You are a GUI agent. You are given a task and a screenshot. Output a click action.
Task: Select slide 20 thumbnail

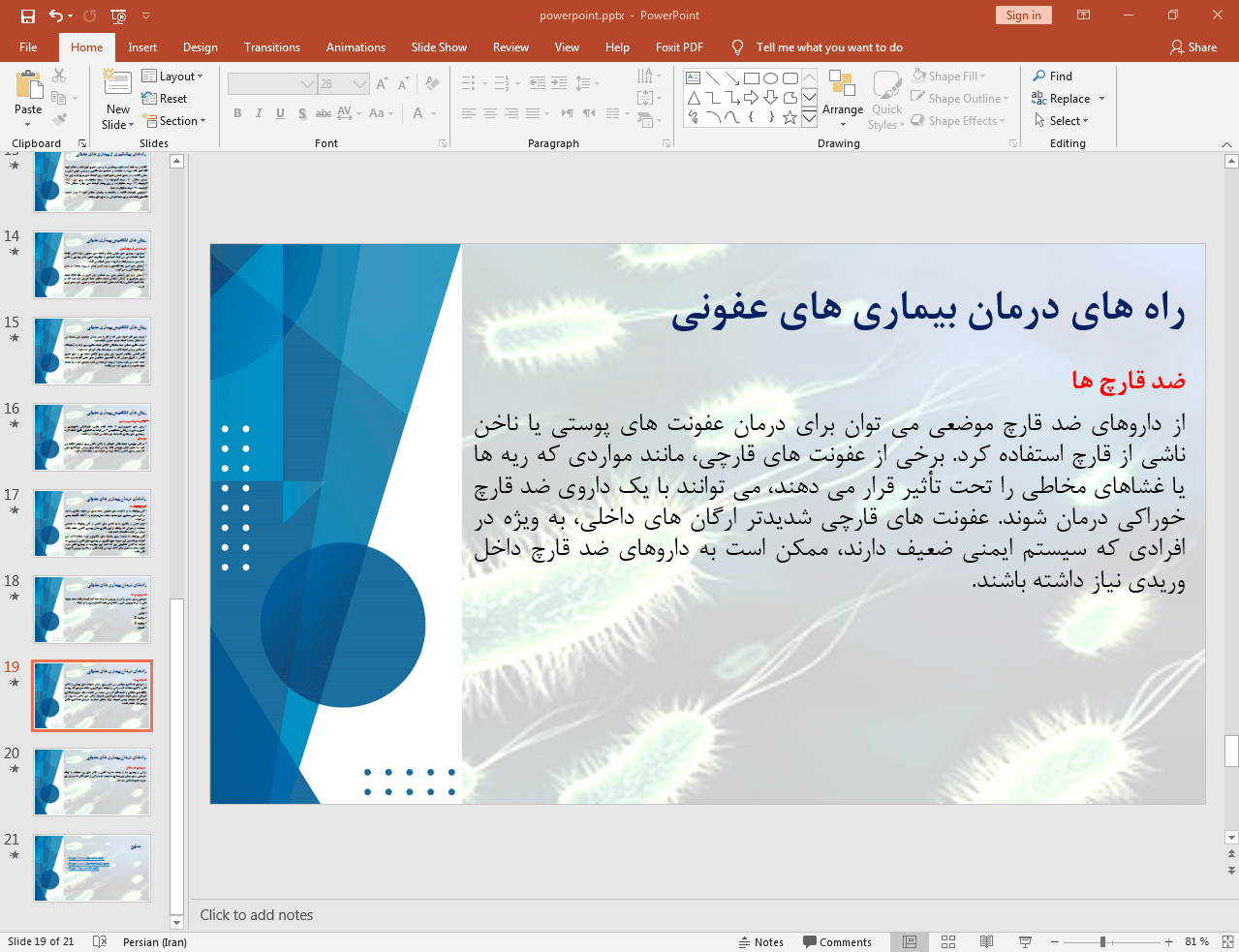pyautogui.click(x=92, y=782)
